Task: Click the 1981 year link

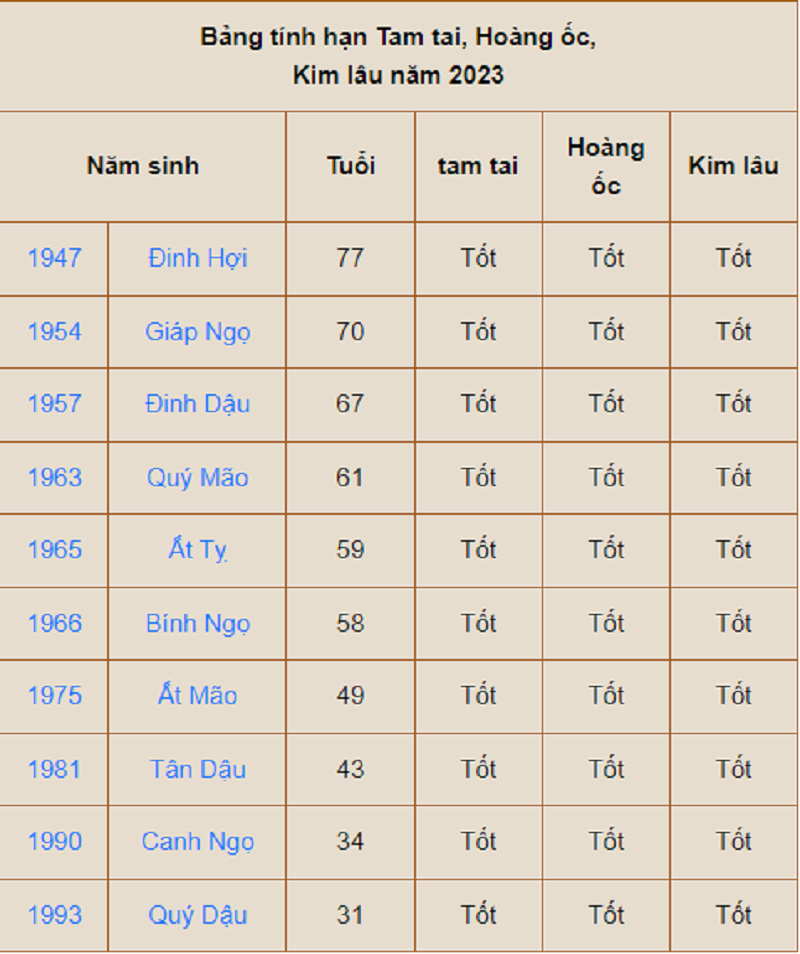Action: pos(54,769)
